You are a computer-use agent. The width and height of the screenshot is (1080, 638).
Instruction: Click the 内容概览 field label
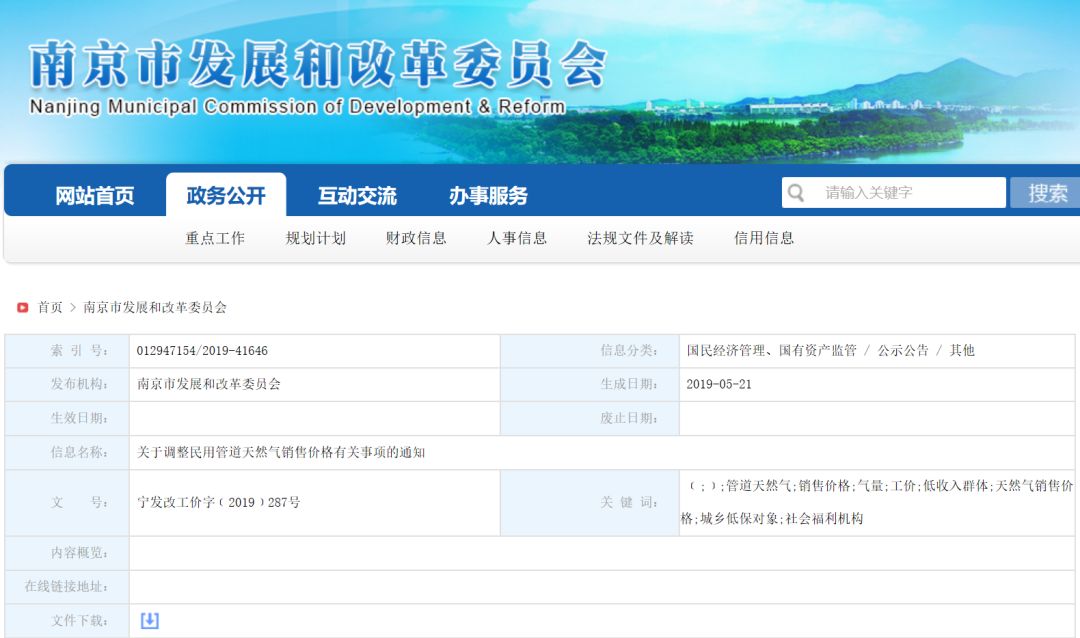79,553
